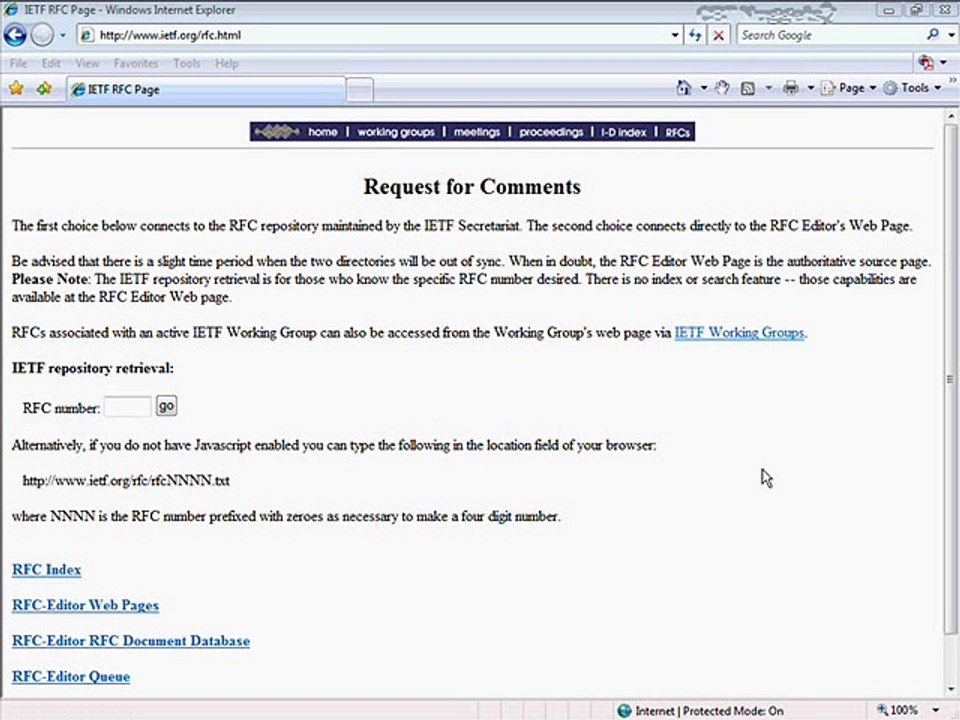Open the Favorites menu

pos(136,63)
